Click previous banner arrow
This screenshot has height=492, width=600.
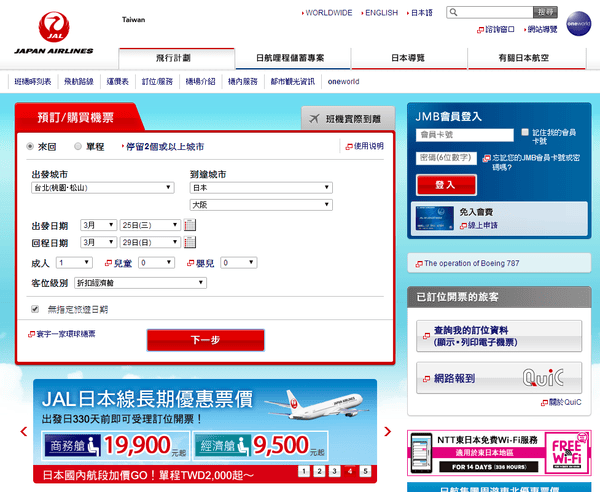tap(24, 431)
